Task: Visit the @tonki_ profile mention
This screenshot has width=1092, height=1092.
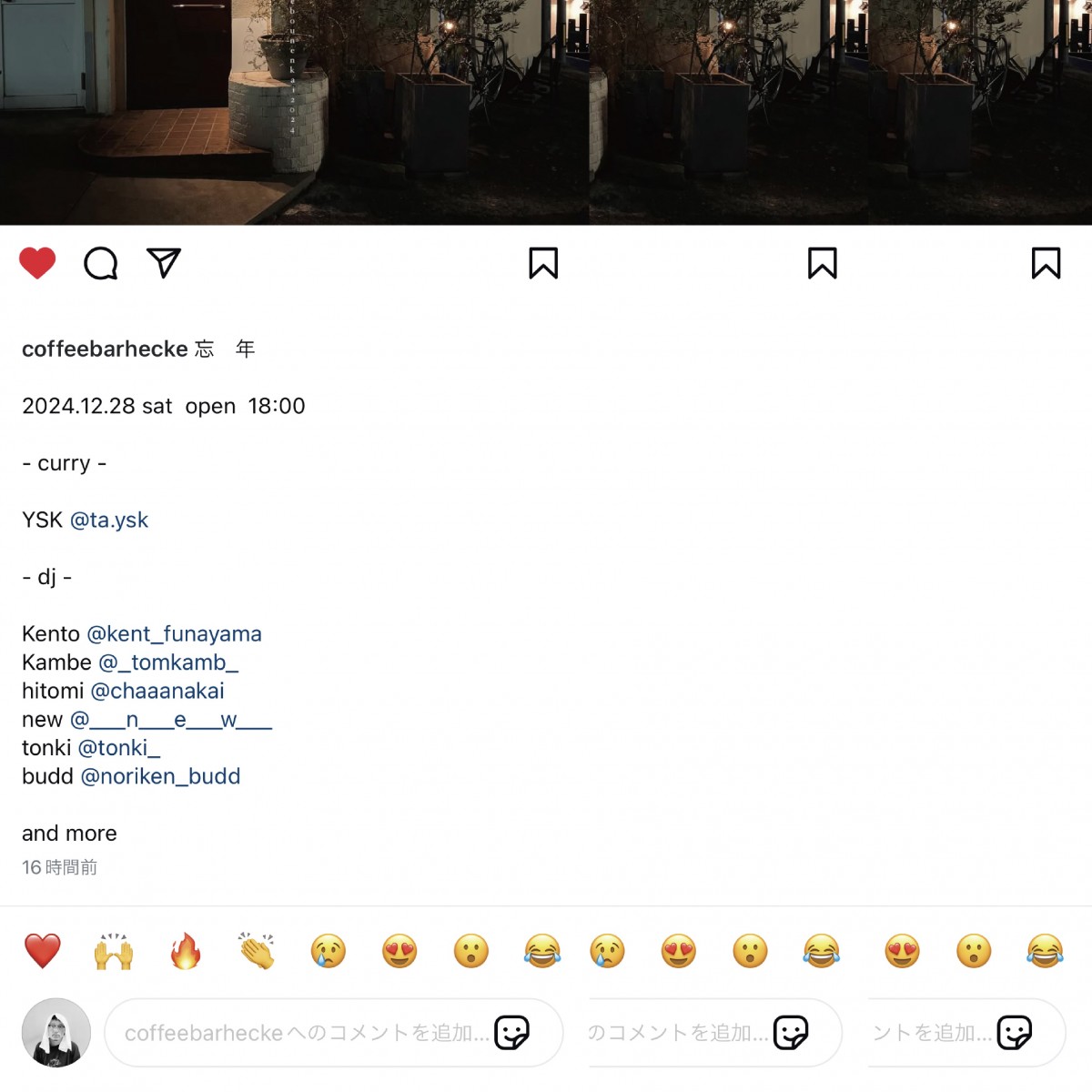Action: pyautogui.click(x=119, y=748)
